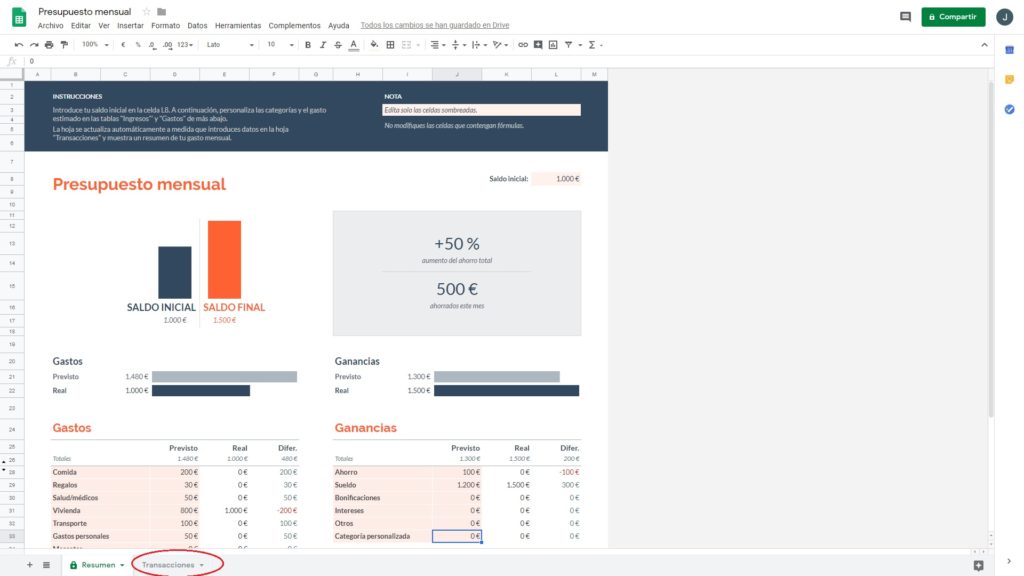Open the cell borders tool
Image resolution: width=1024 pixels, height=576 pixels.
[x=390, y=45]
